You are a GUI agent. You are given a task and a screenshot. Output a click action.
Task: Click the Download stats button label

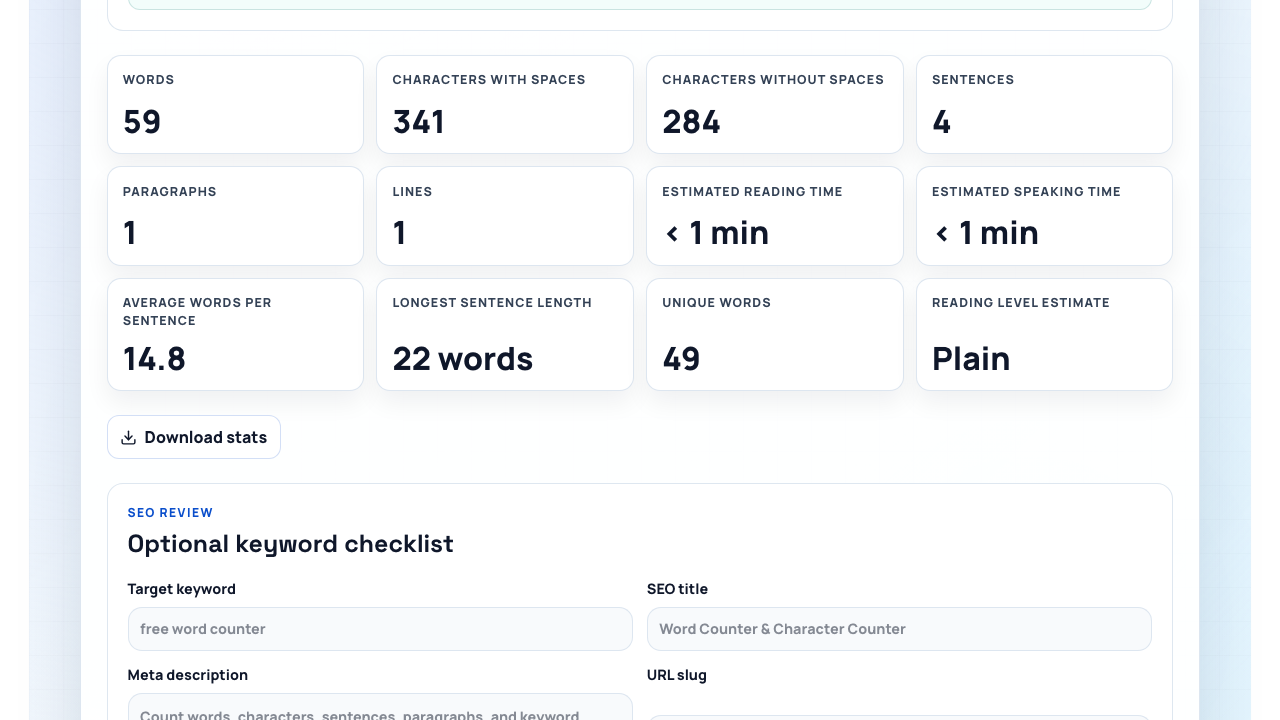[x=206, y=437]
